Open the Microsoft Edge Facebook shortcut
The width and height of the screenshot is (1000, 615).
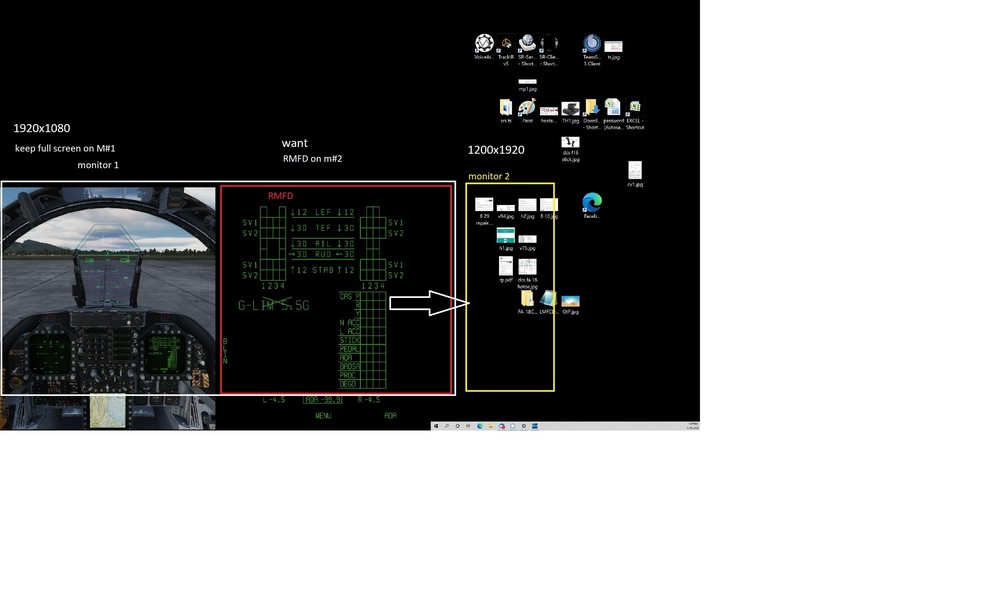[591, 203]
